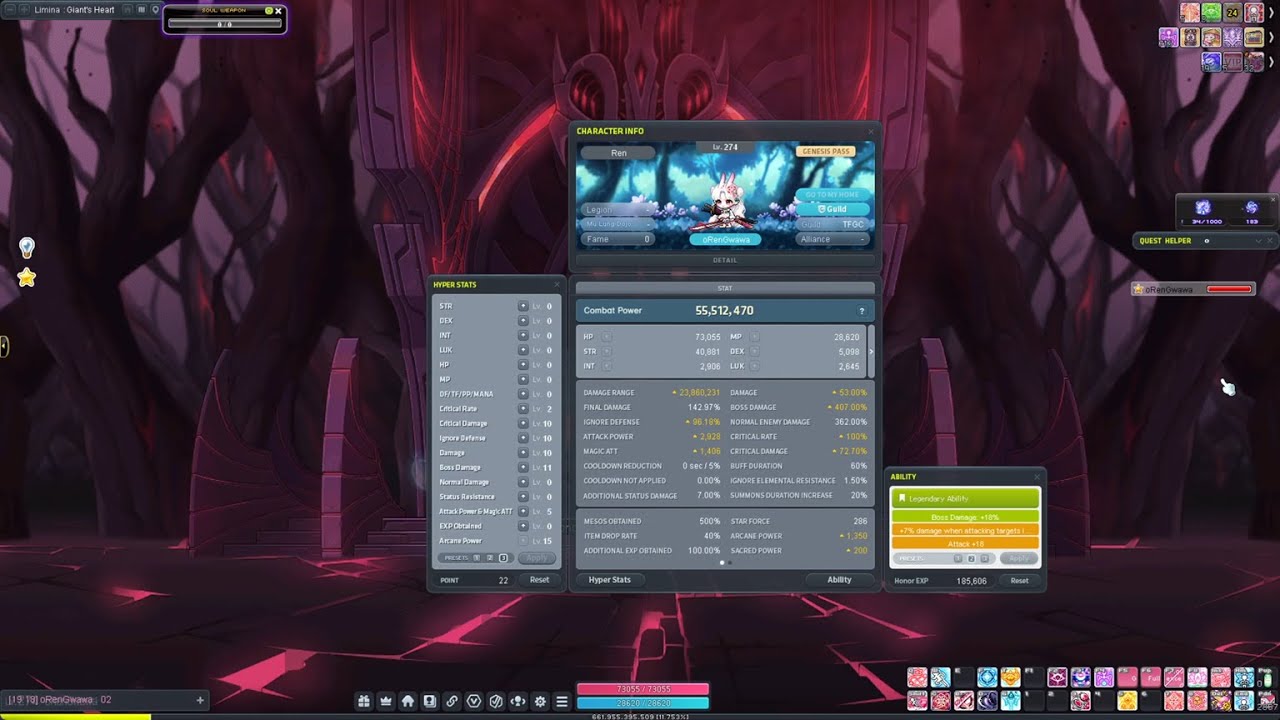Click the Limina : Giant's Heart map title
Viewport: 1280px width, 720px height.
tap(74, 9)
